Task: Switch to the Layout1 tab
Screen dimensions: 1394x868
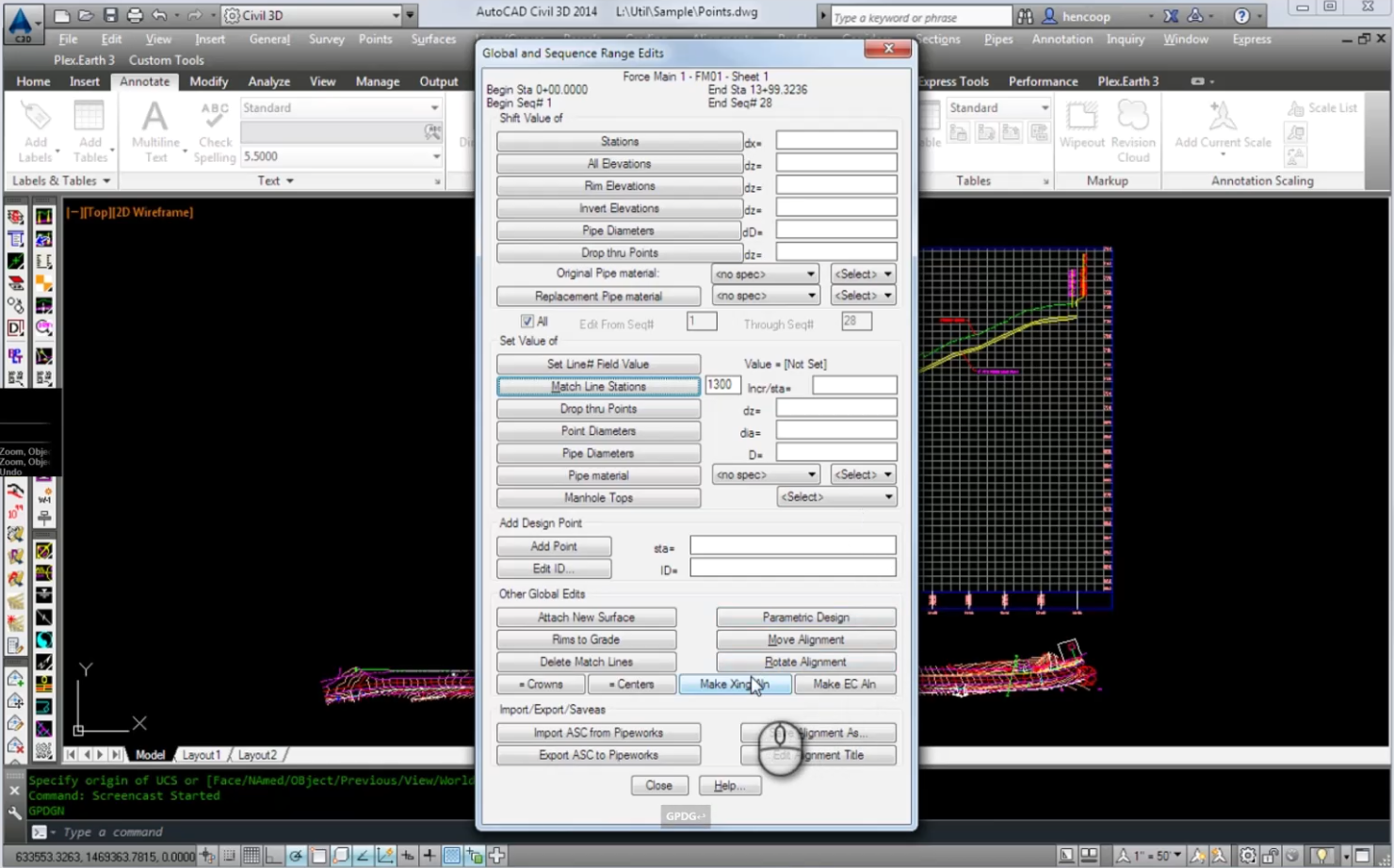Action: click(202, 755)
